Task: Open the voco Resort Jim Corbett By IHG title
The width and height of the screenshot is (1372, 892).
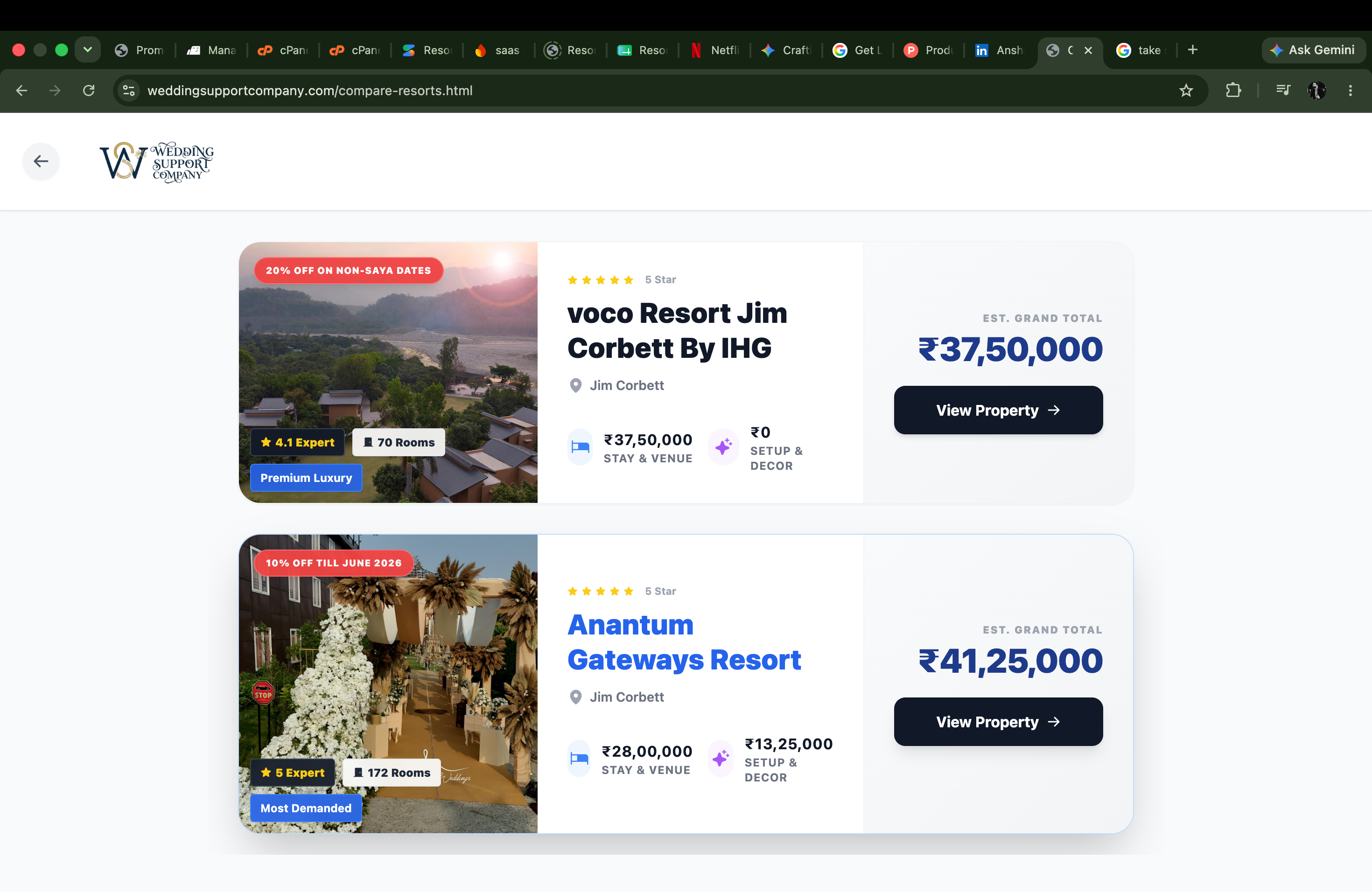Action: tap(677, 331)
